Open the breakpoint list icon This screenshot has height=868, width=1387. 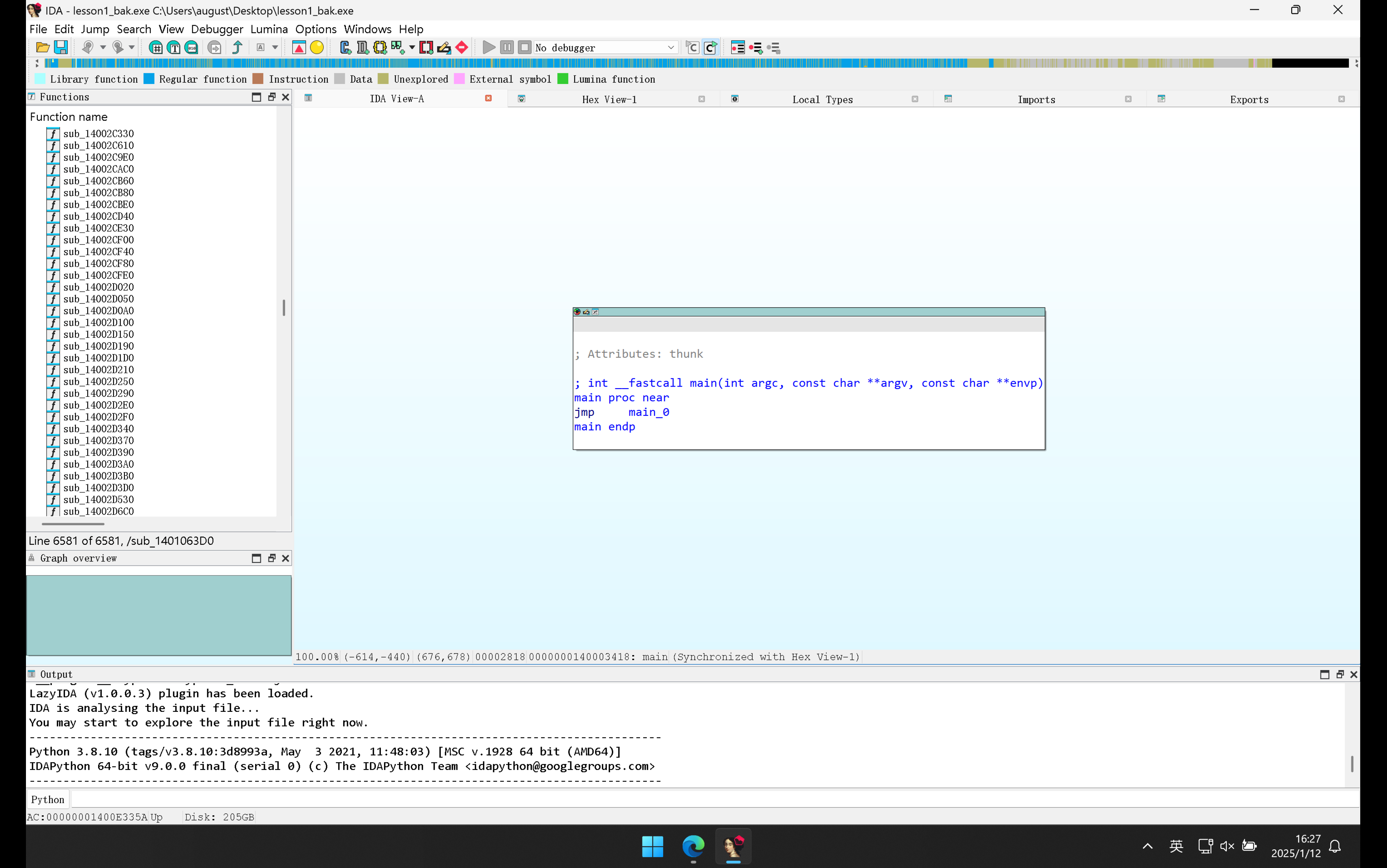[737, 47]
